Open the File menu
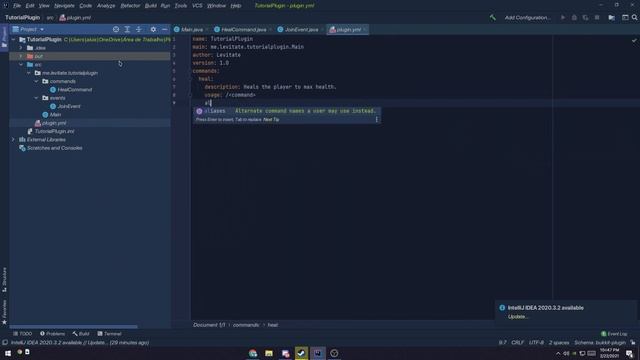The image size is (640, 360). click(17, 6)
